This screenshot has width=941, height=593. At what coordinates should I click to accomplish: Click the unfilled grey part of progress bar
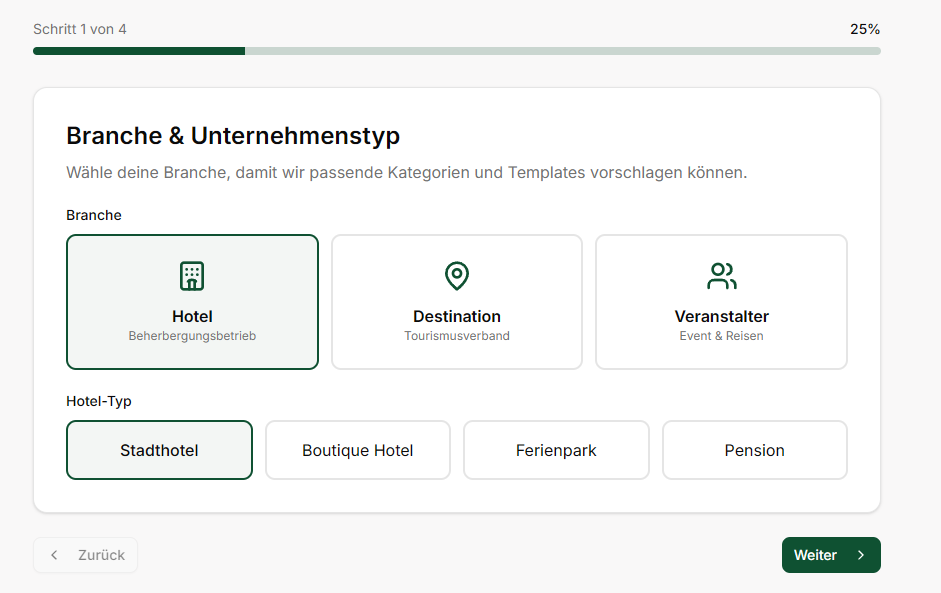click(x=562, y=50)
